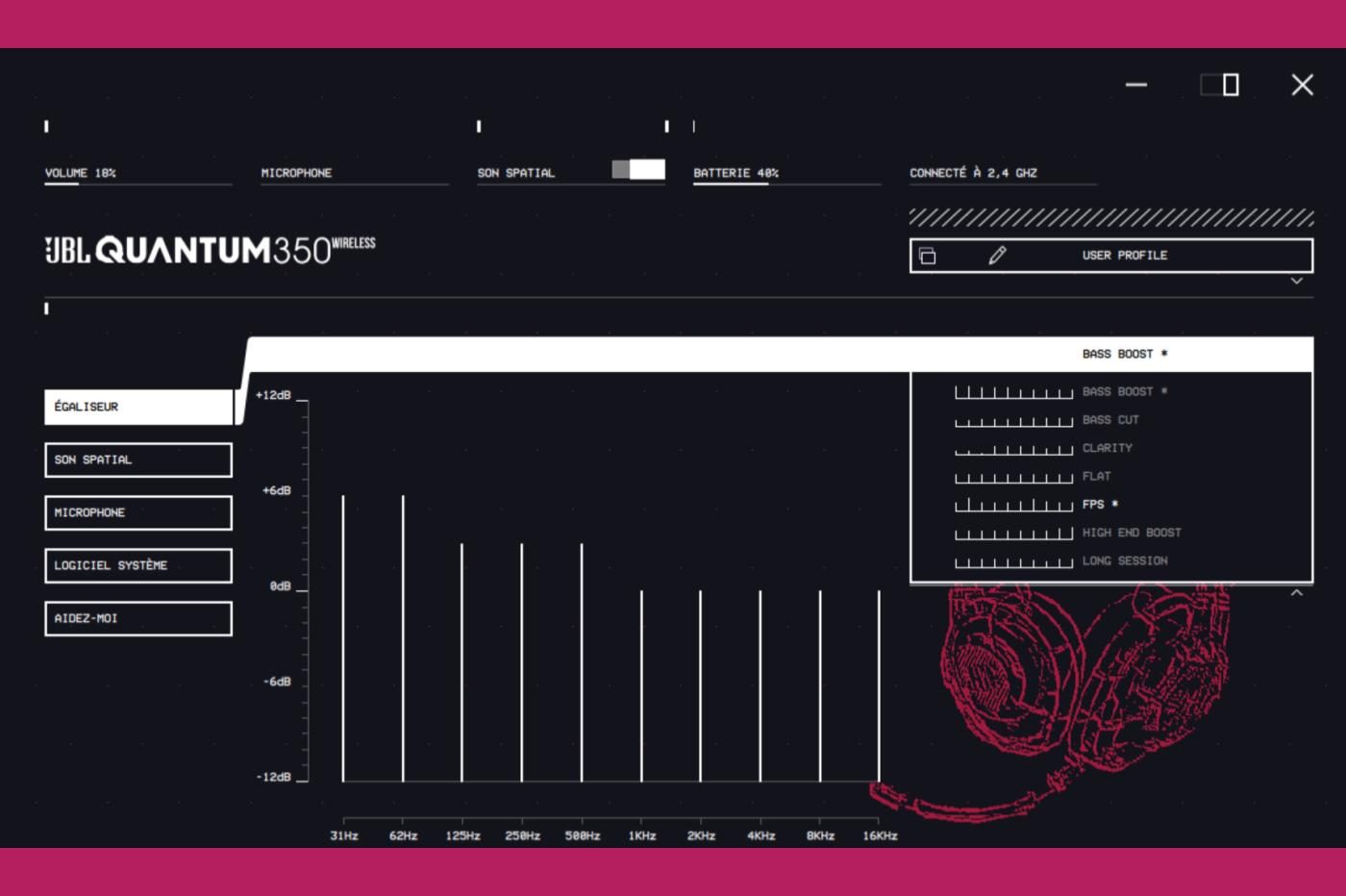Viewport: 1346px width, 896px height.
Task: Click the 8KHz equalizer band
Action: pyautogui.click(x=820, y=686)
